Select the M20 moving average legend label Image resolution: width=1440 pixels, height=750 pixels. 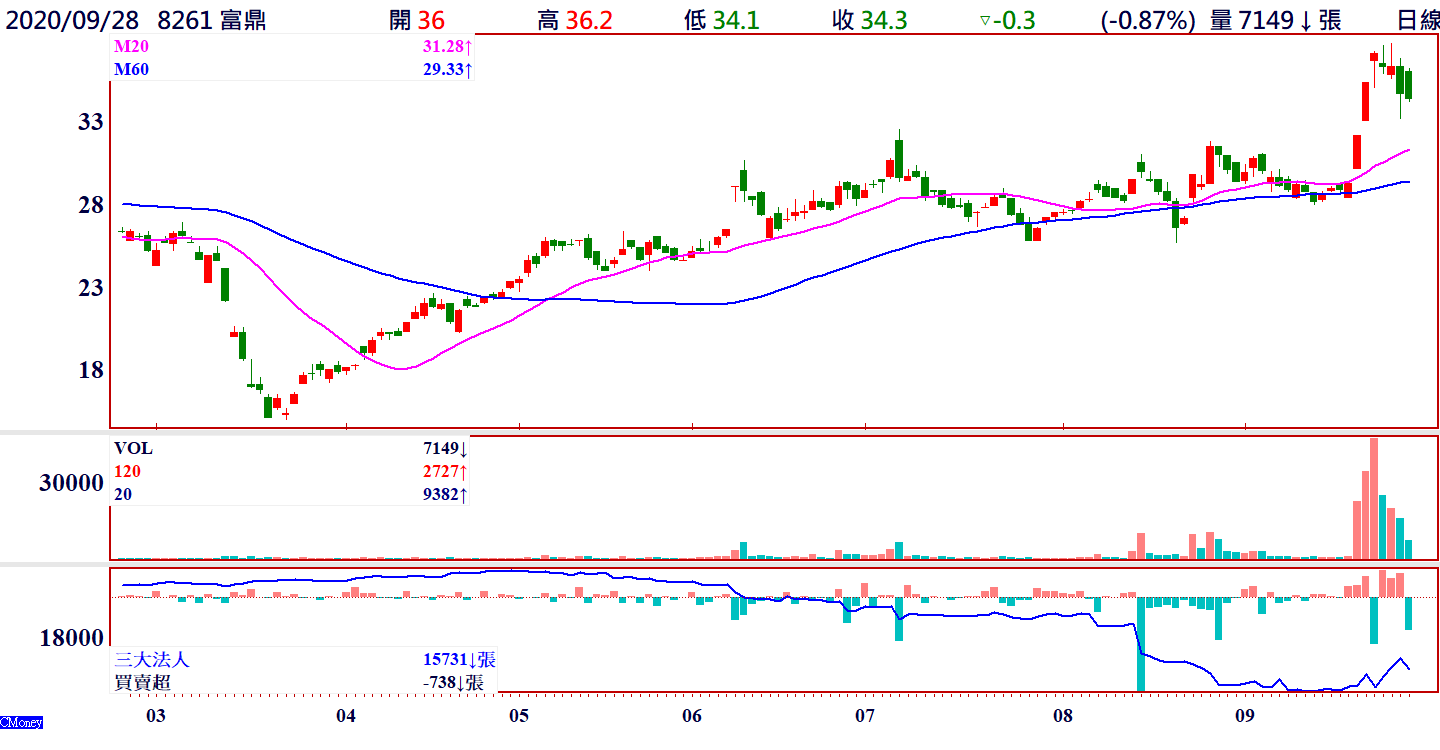coord(130,48)
